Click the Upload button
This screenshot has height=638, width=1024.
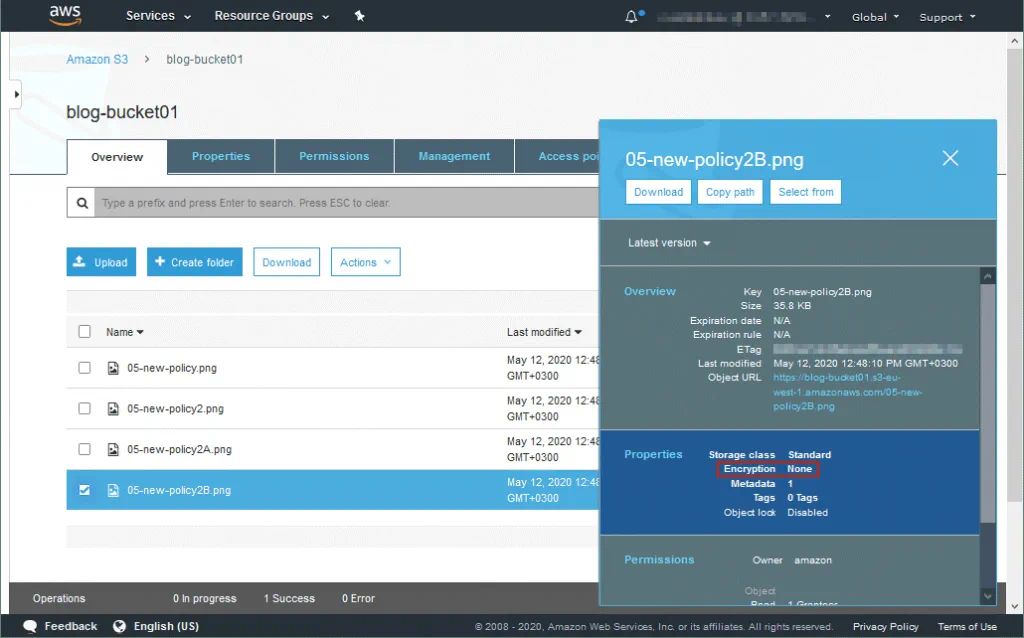[x=101, y=262]
